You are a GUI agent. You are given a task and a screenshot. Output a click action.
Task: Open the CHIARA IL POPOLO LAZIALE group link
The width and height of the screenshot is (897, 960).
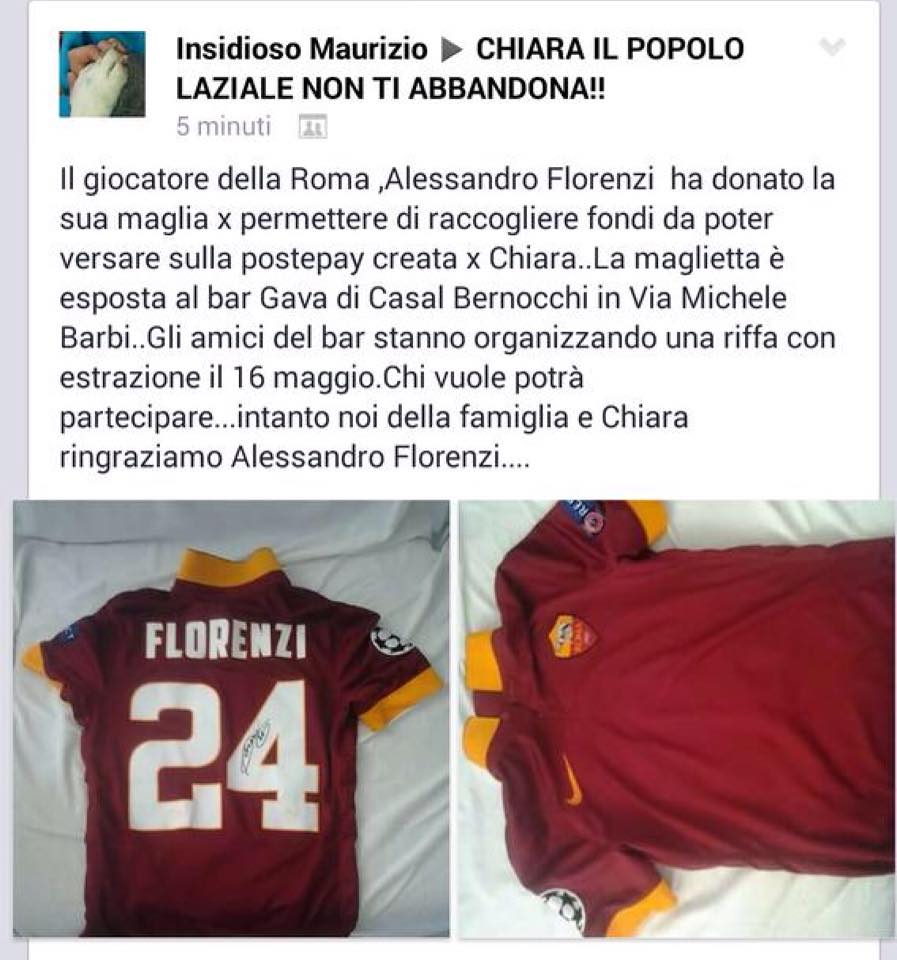pyautogui.click(x=460, y=69)
